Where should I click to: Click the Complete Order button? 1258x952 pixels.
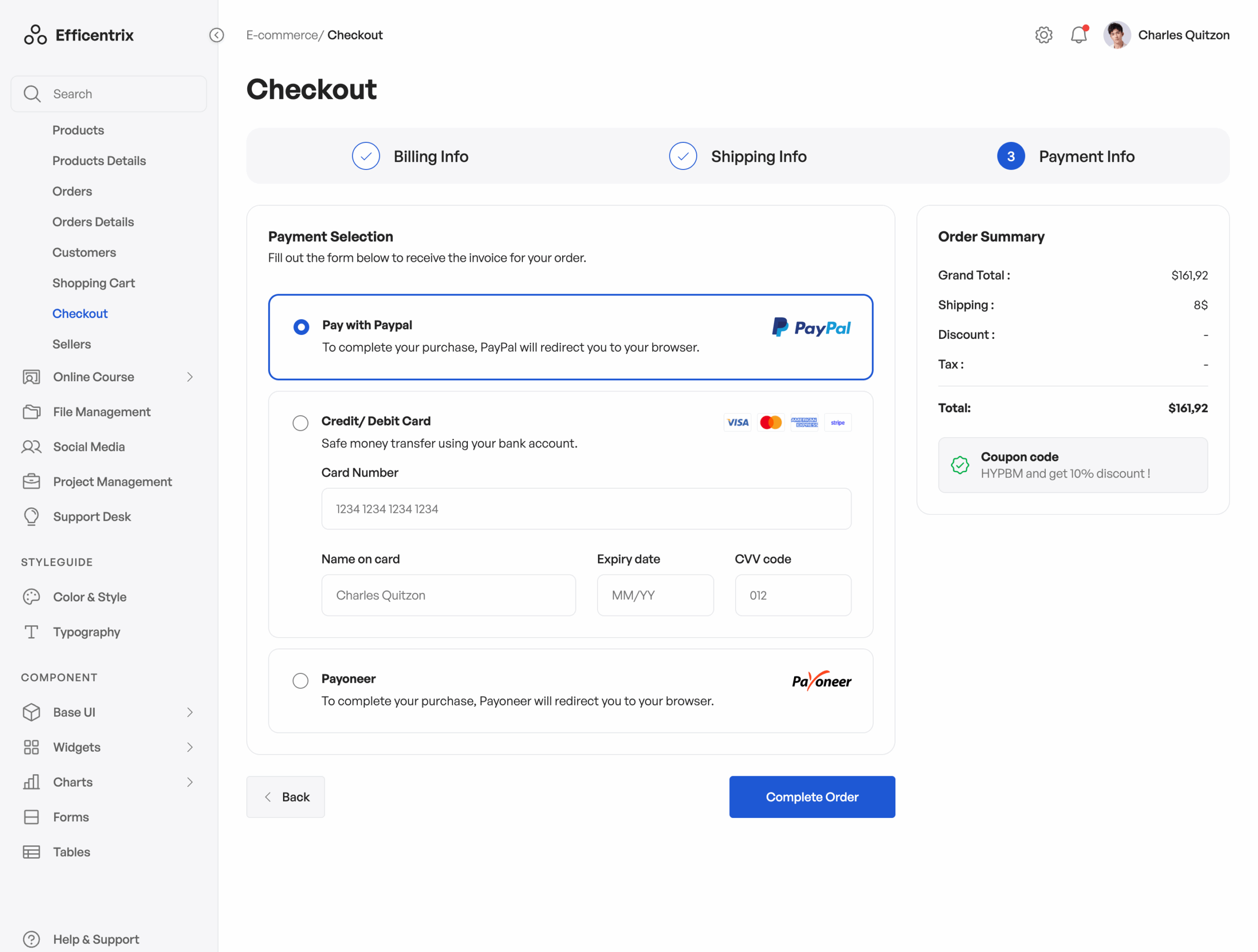812,797
